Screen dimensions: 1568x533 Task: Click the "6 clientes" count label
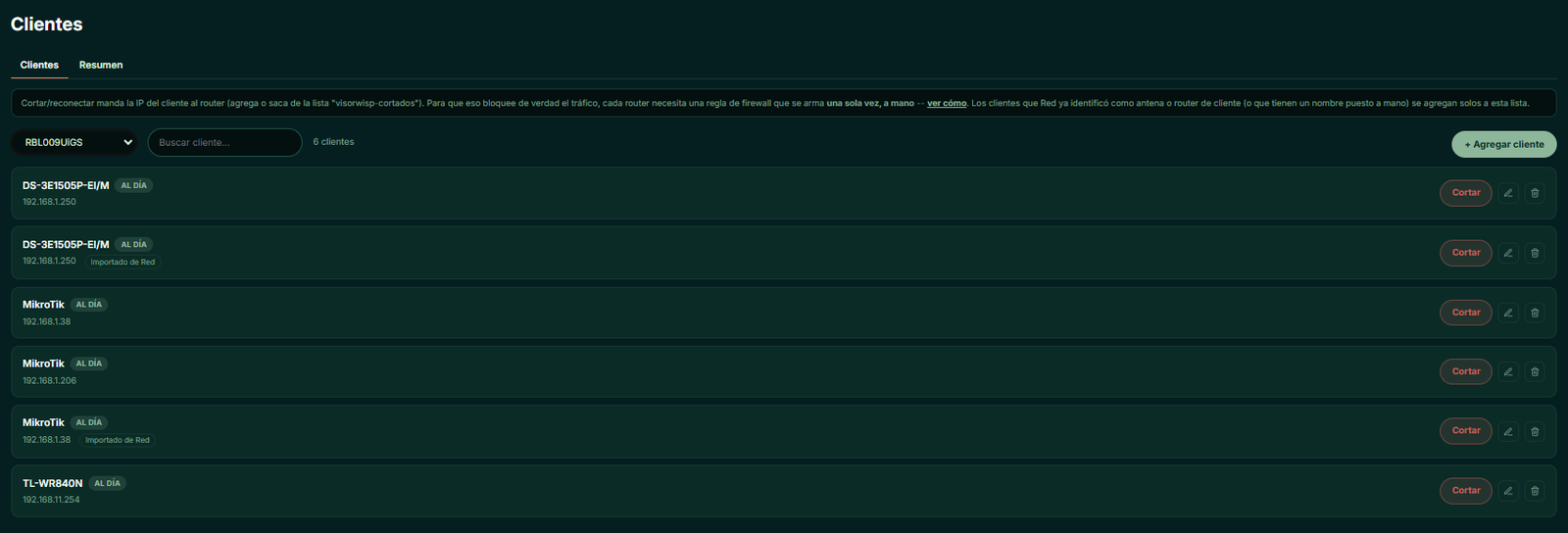(x=333, y=142)
